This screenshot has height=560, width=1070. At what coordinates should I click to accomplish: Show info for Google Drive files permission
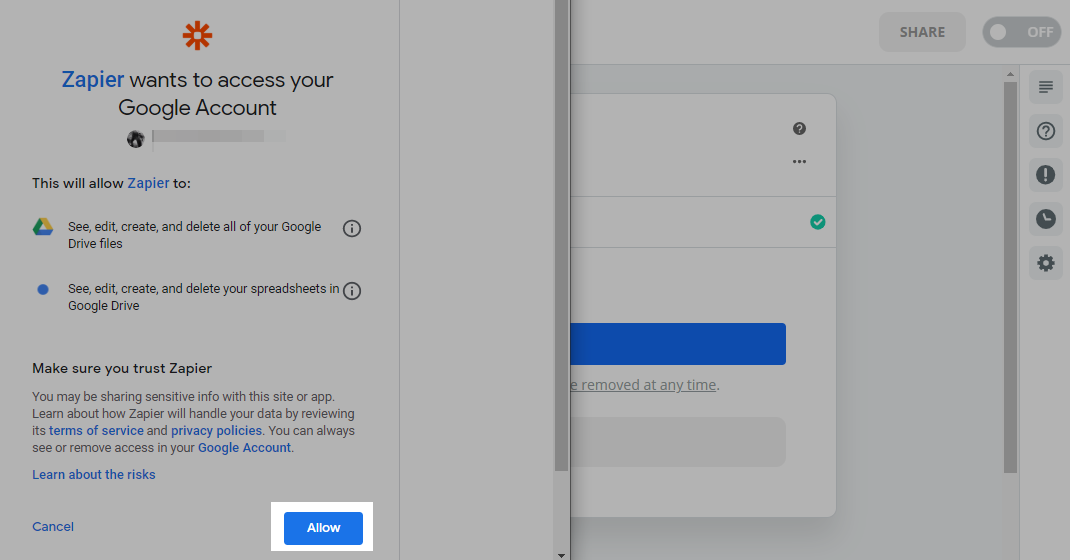tap(351, 229)
